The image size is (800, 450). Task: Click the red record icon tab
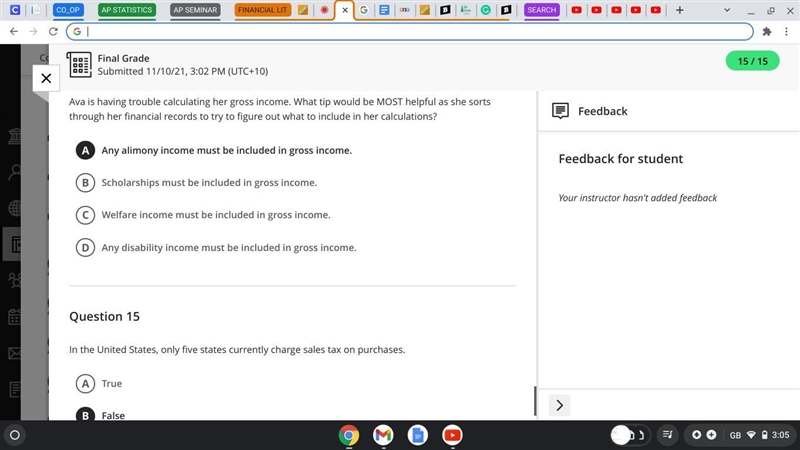pos(324,10)
